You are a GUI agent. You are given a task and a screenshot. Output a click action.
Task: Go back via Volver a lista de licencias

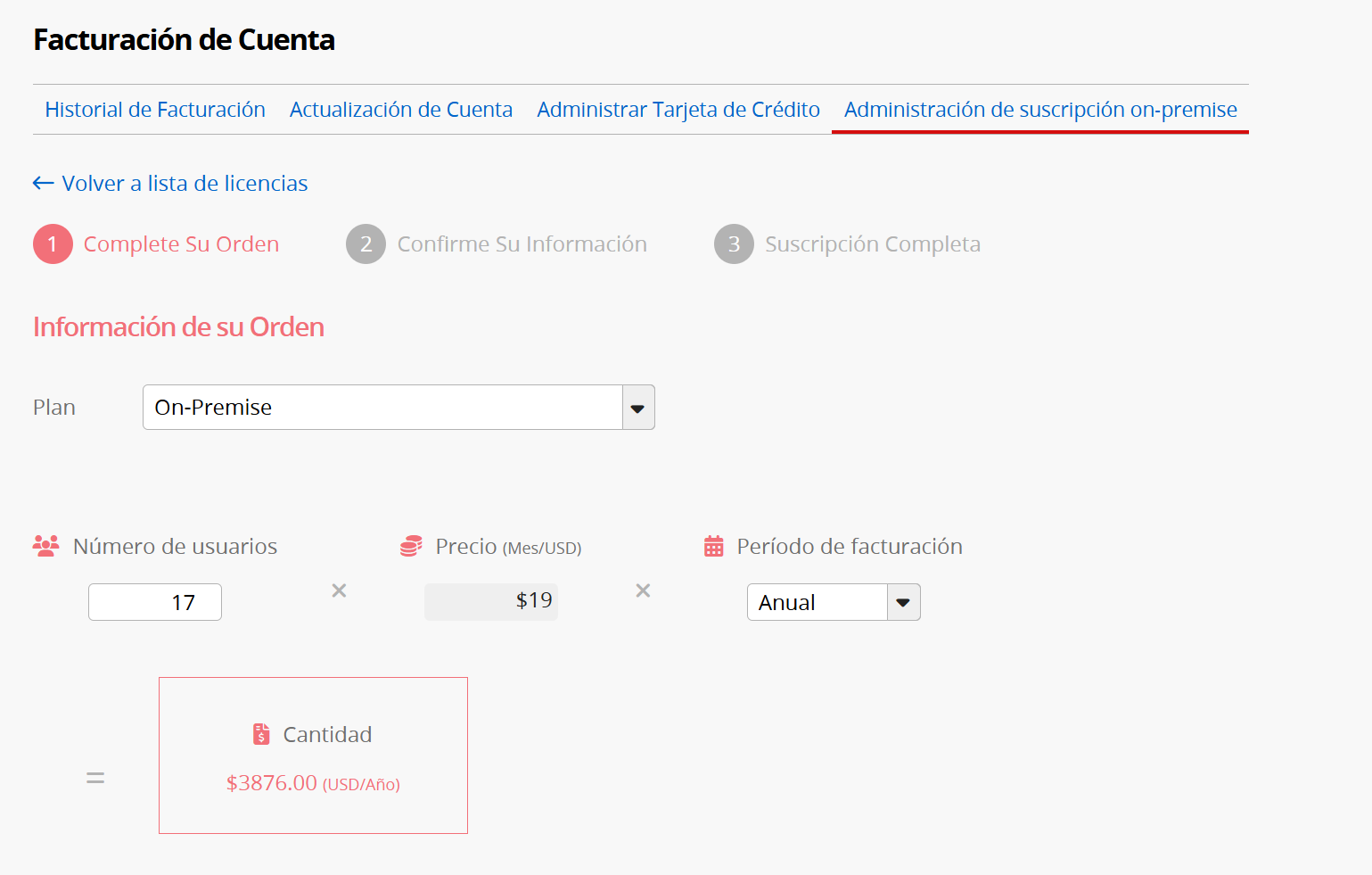[x=185, y=184]
